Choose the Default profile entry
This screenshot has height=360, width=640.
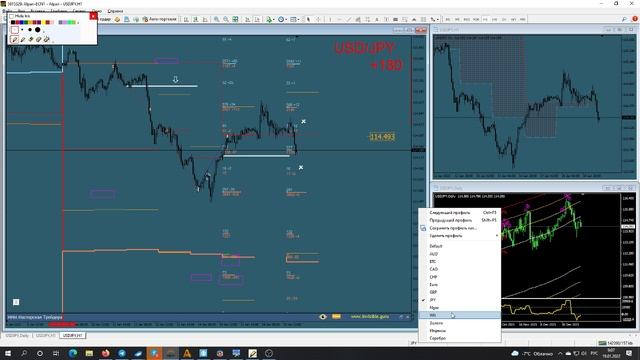click(459, 246)
